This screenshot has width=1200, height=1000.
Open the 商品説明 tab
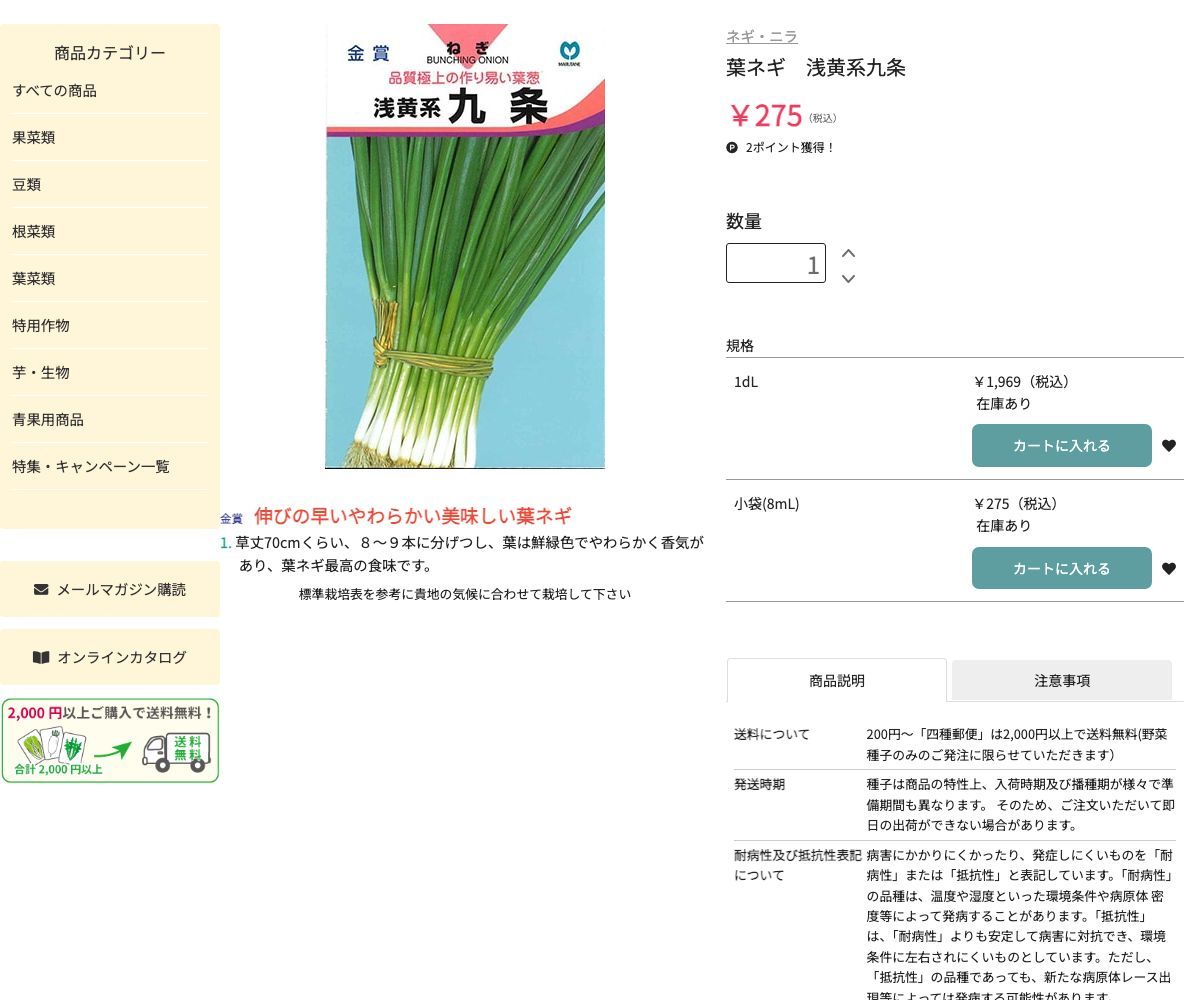[837, 680]
